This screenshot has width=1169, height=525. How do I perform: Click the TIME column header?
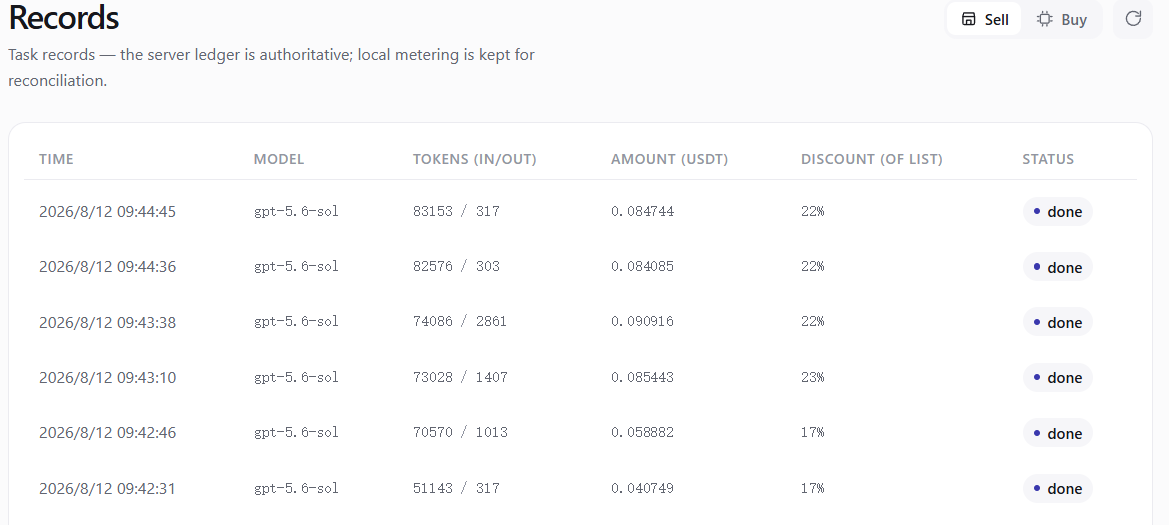click(56, 159)
